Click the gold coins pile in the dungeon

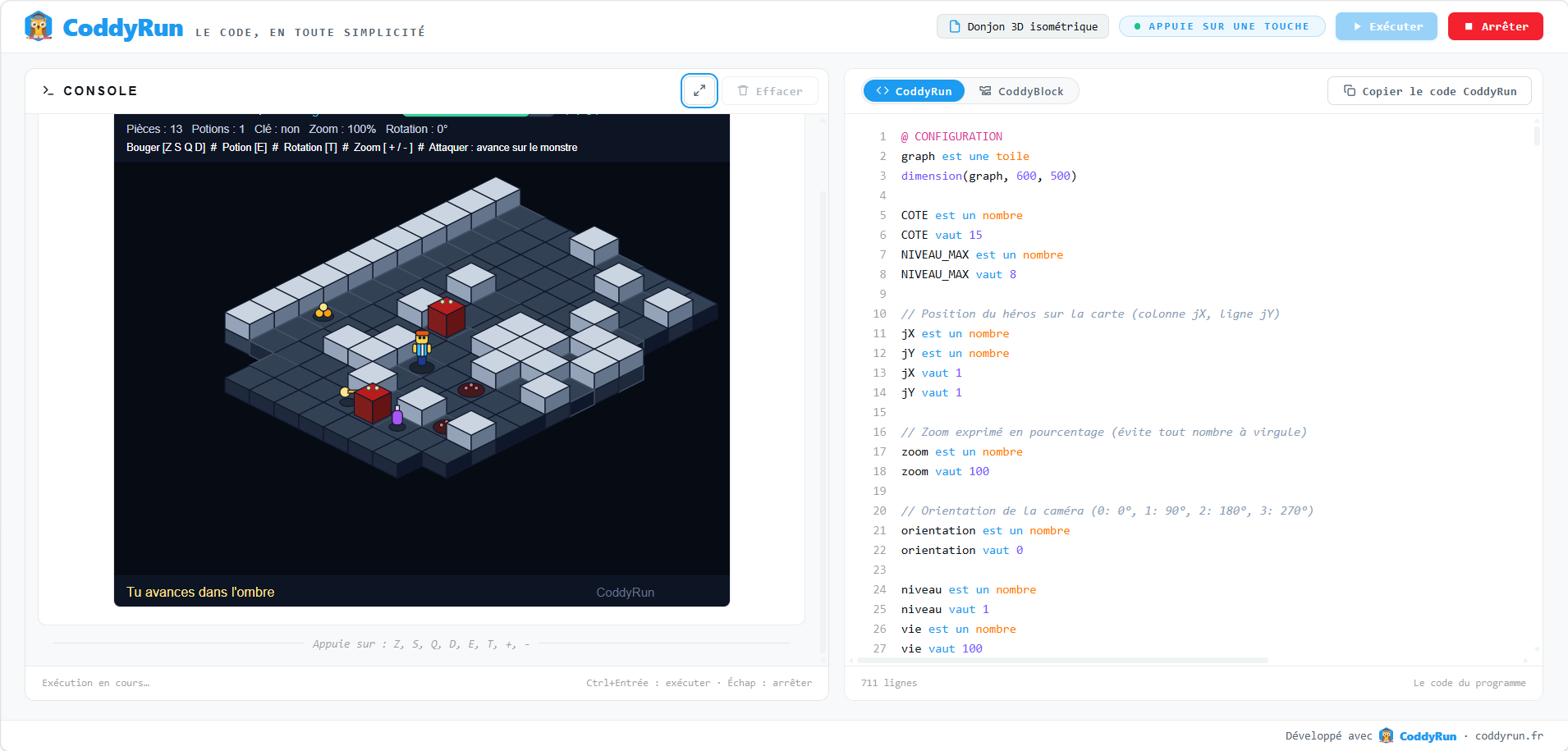tap(323, 310)
